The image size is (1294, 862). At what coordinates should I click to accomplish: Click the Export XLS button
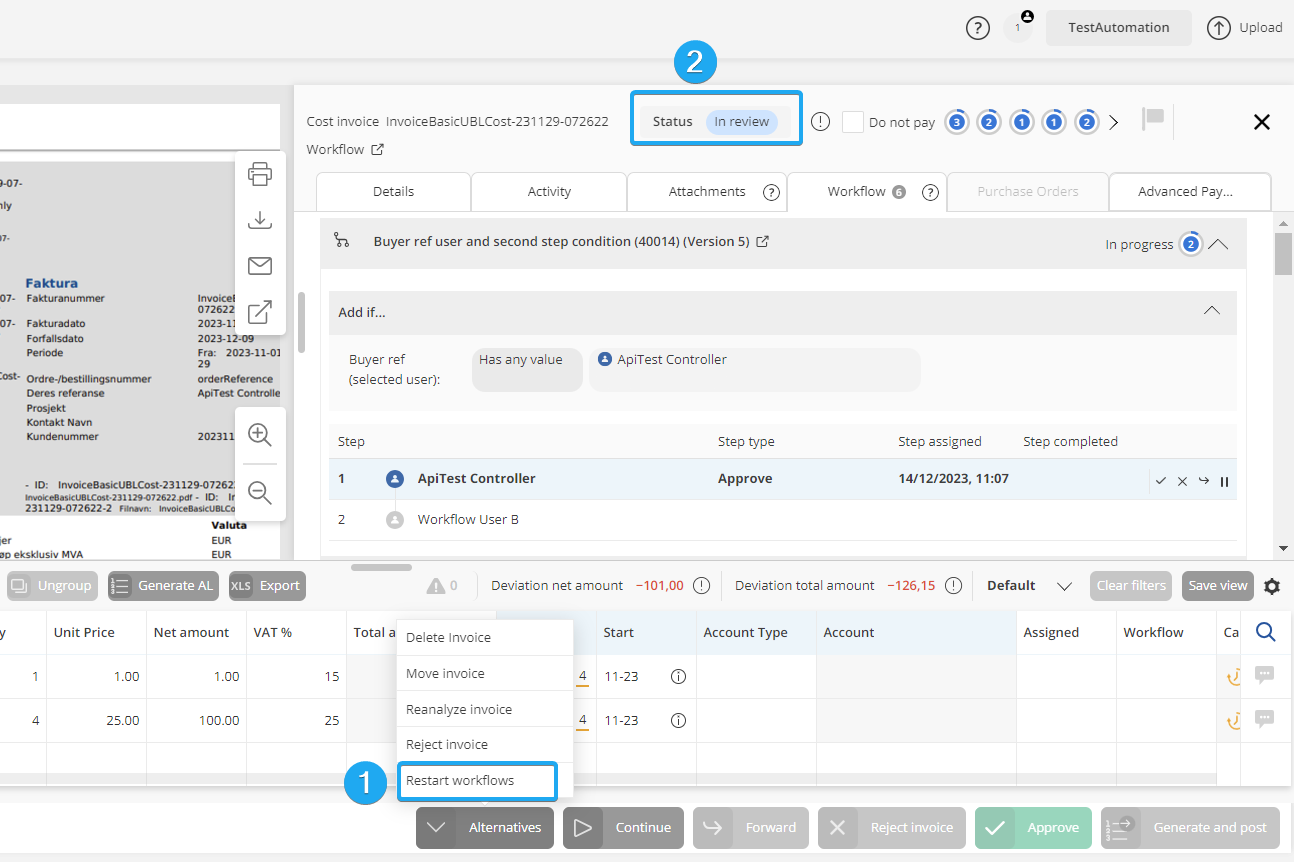pos(268,586)
